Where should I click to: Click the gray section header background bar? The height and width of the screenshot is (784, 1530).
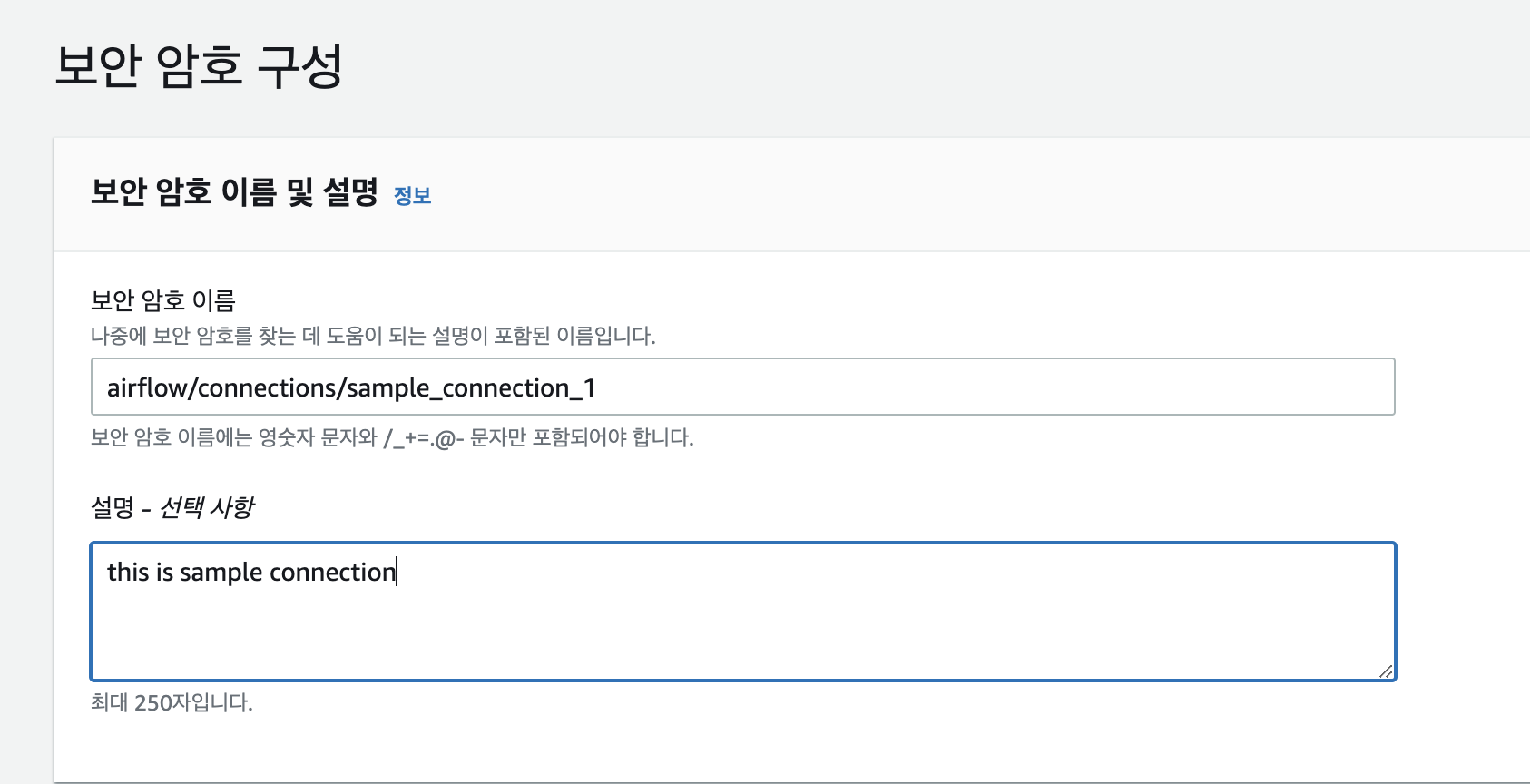pos(907,192)
